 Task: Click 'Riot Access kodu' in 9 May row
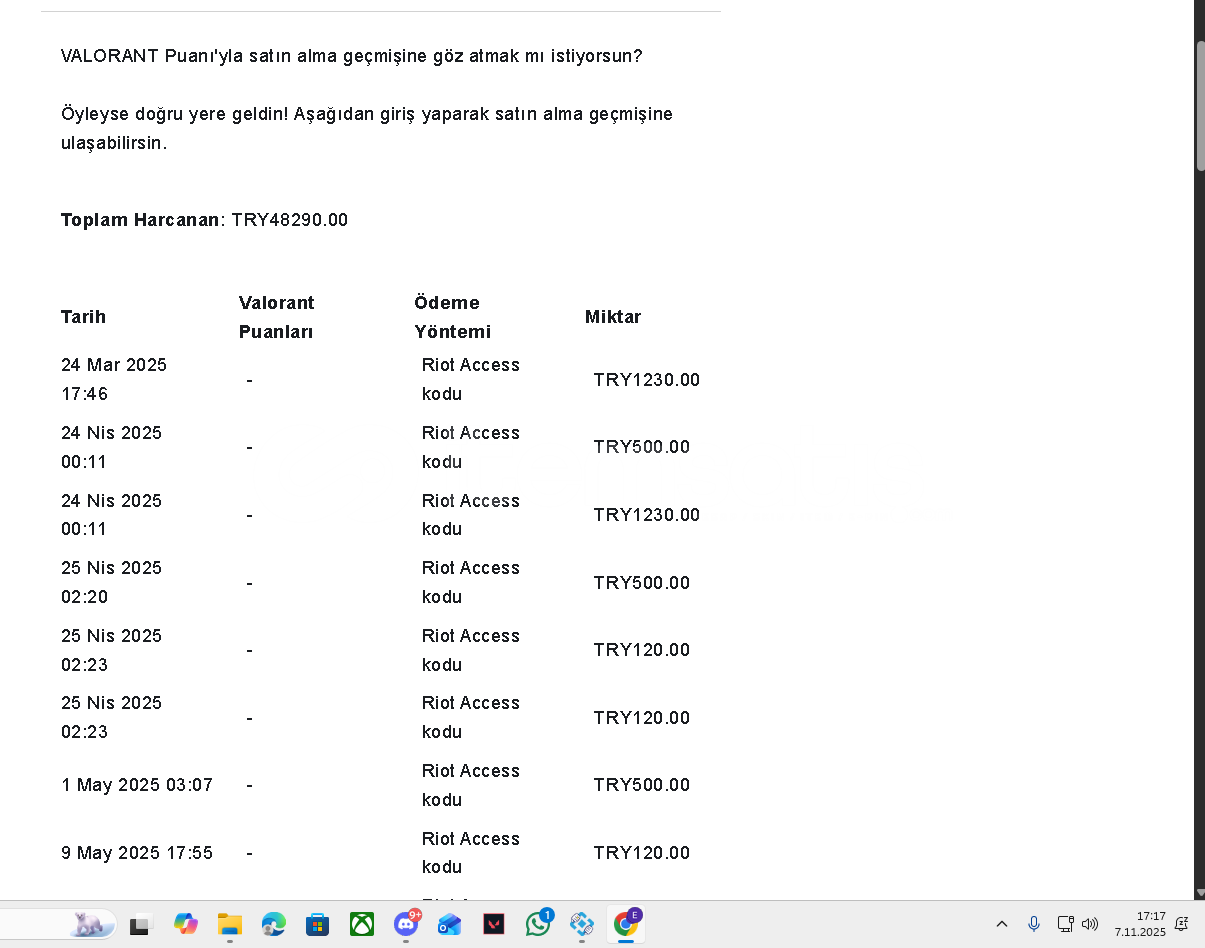pos(471,852)
